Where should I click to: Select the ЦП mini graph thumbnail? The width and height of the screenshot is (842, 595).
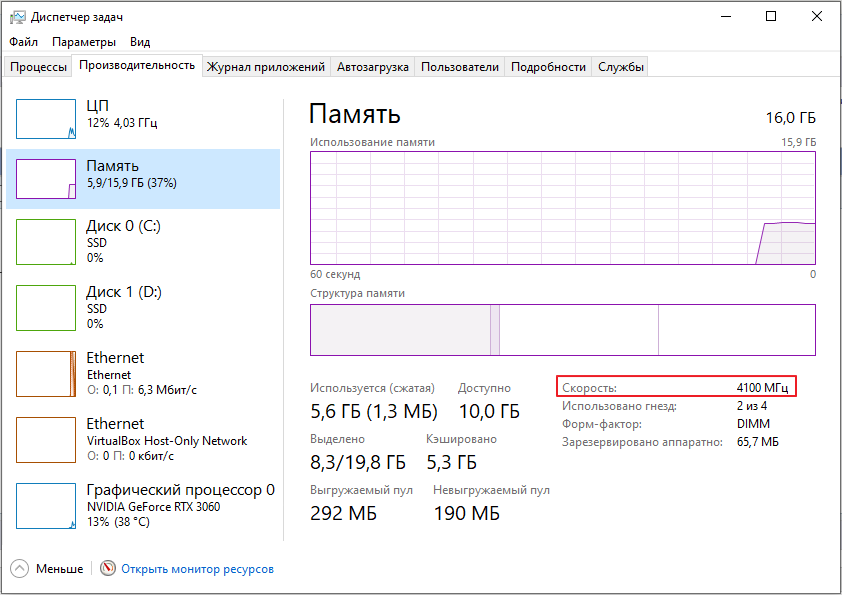[x=46, y=119]
